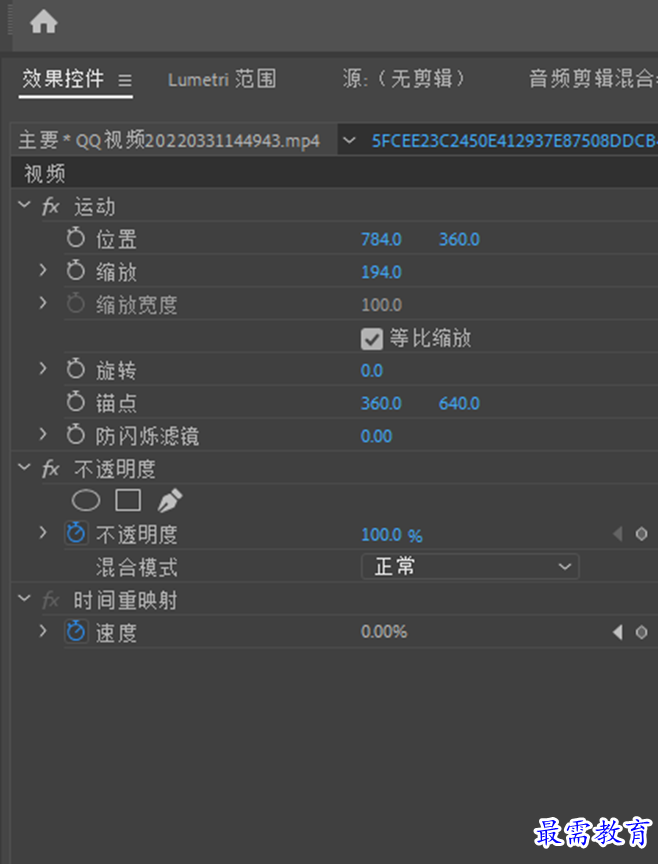Toggle animation stopwatch for 速度
658x864 pixels.
click(x=76, y=631)
